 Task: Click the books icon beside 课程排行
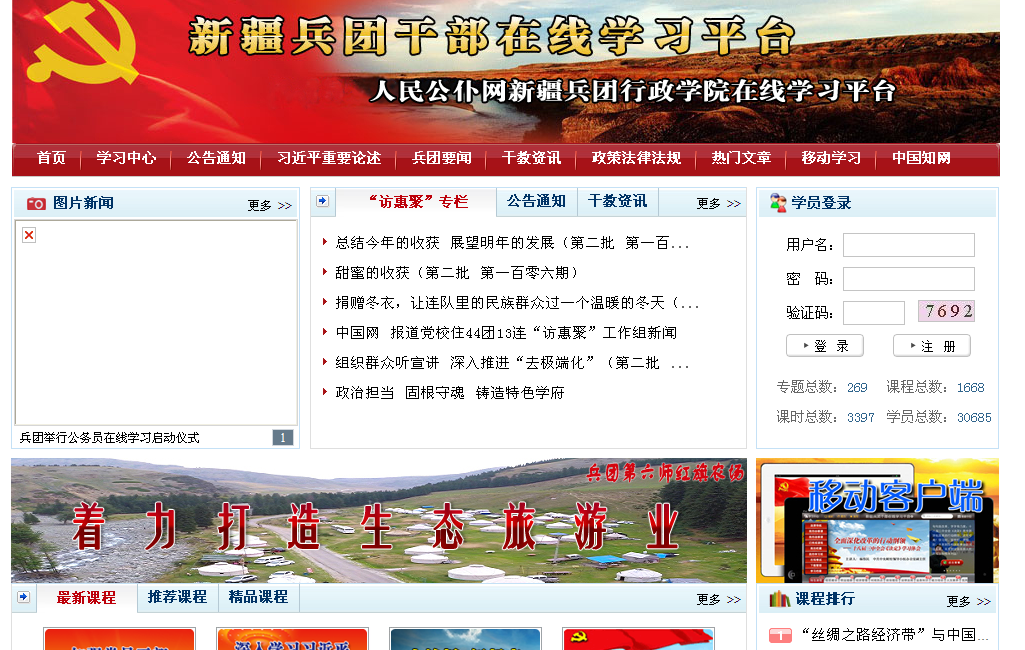click(x=779, y=599)
